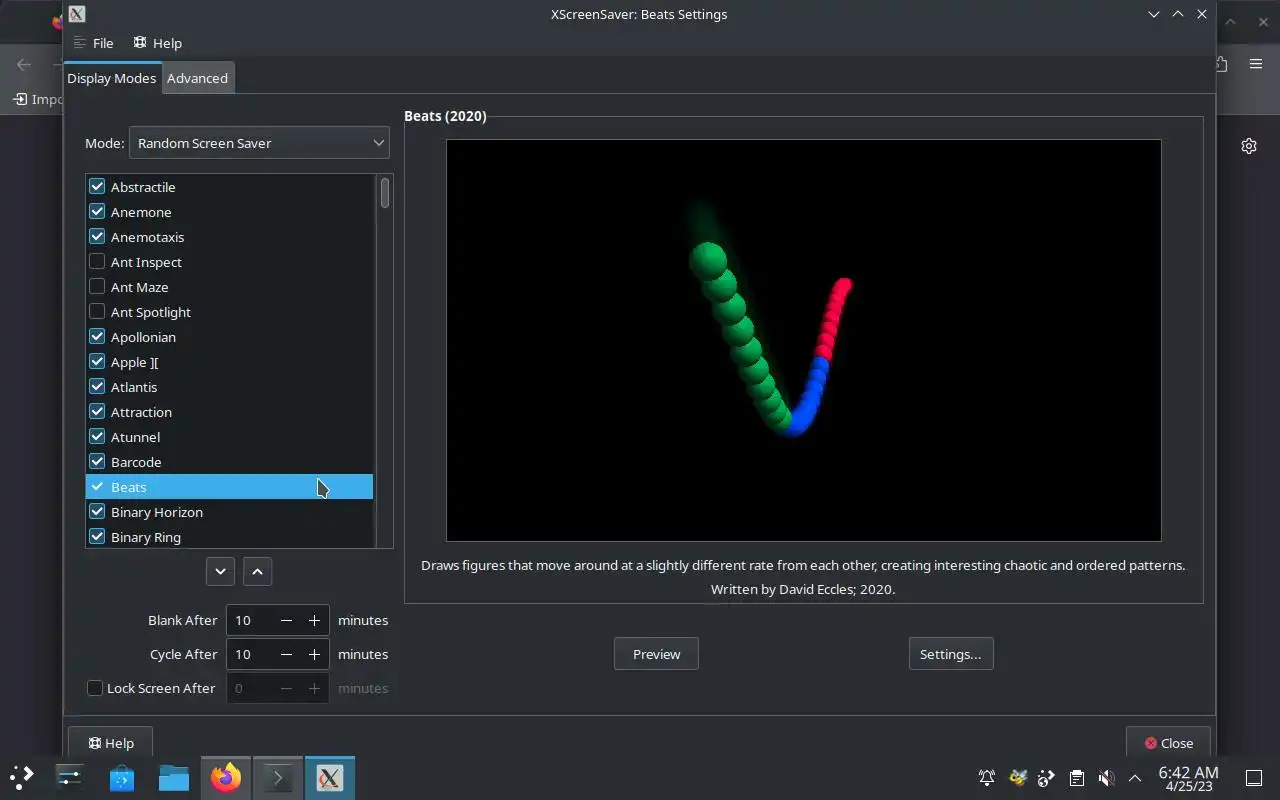Open the Dolphin file manager icon

(x=174, y=777)
